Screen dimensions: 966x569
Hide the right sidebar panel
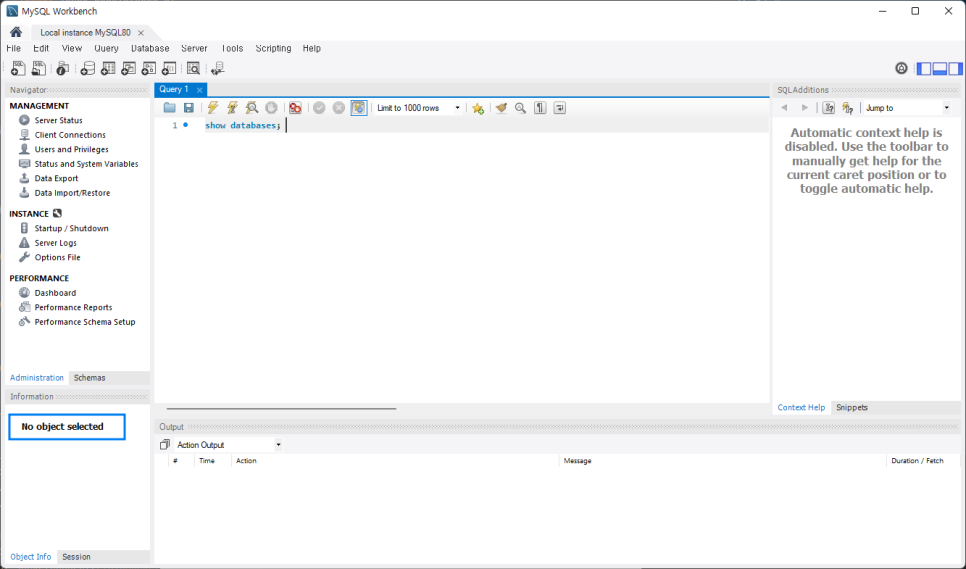pyautogui.click(x=955, y=68)
